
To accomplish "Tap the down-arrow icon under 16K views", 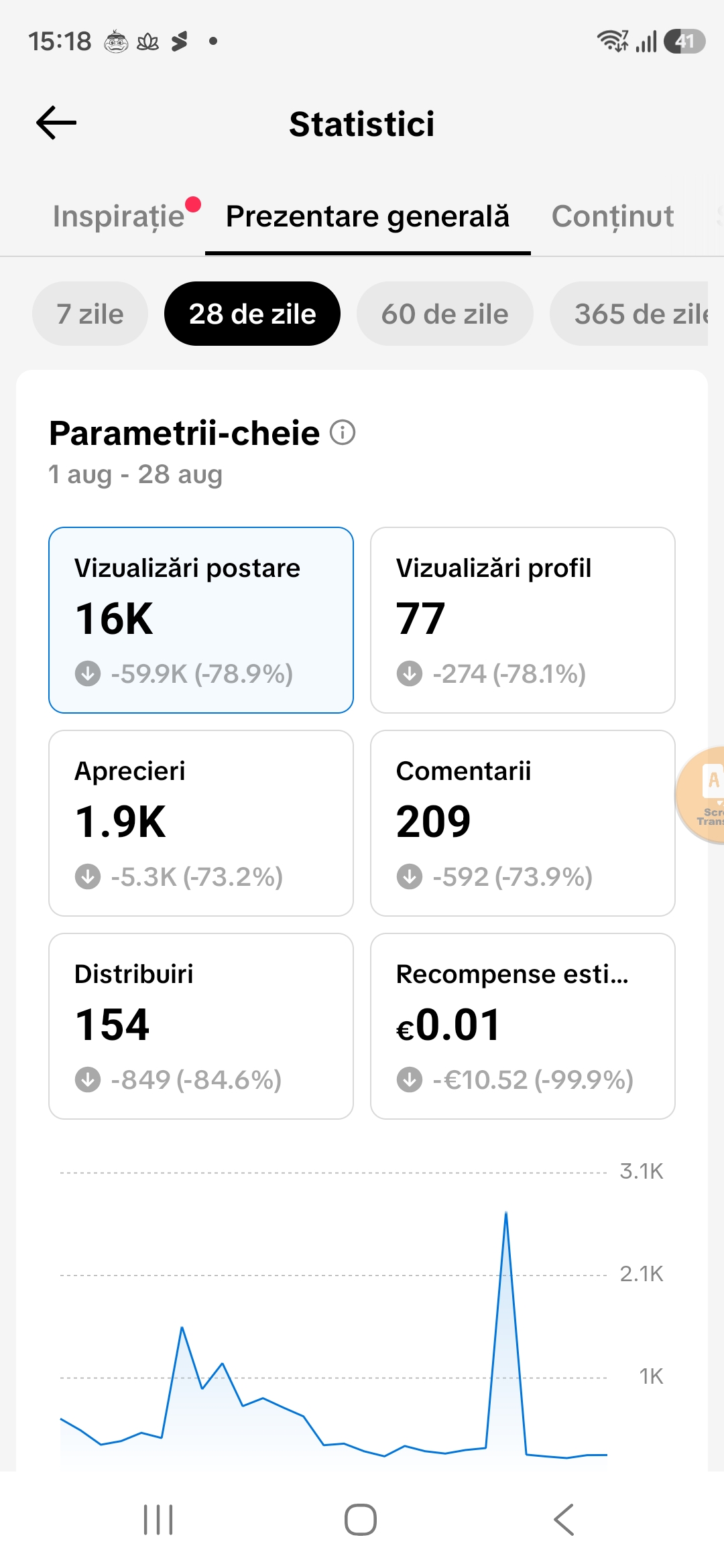I will tap(88, 673).
